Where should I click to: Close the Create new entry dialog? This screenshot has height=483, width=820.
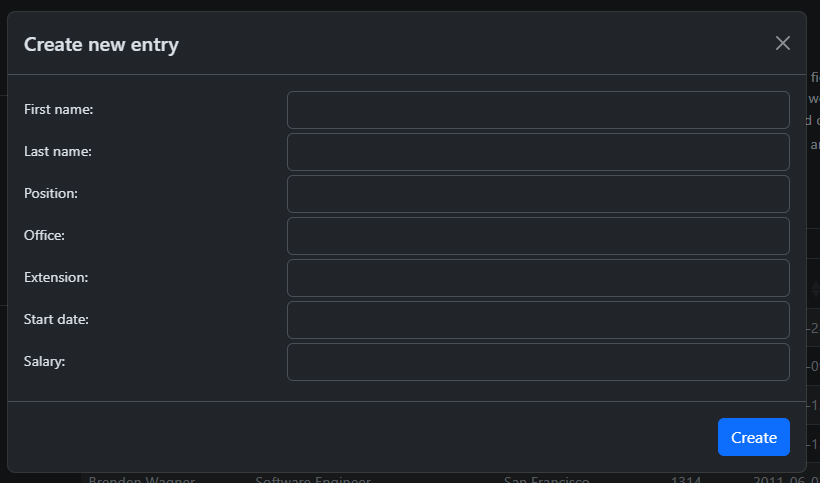(783, 43)
